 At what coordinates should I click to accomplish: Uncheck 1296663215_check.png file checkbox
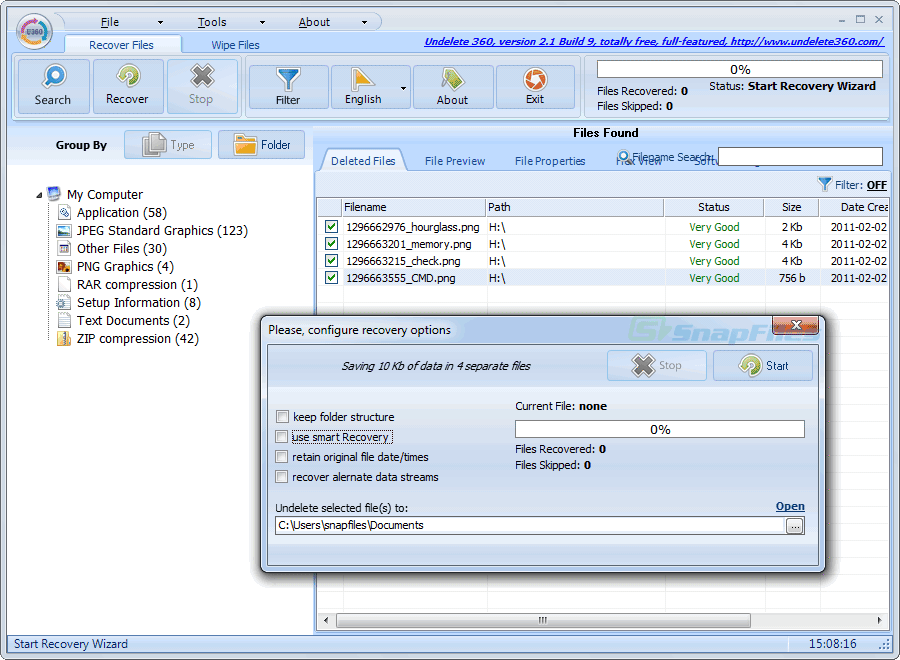pyautogui.click(x=331, y=261)
